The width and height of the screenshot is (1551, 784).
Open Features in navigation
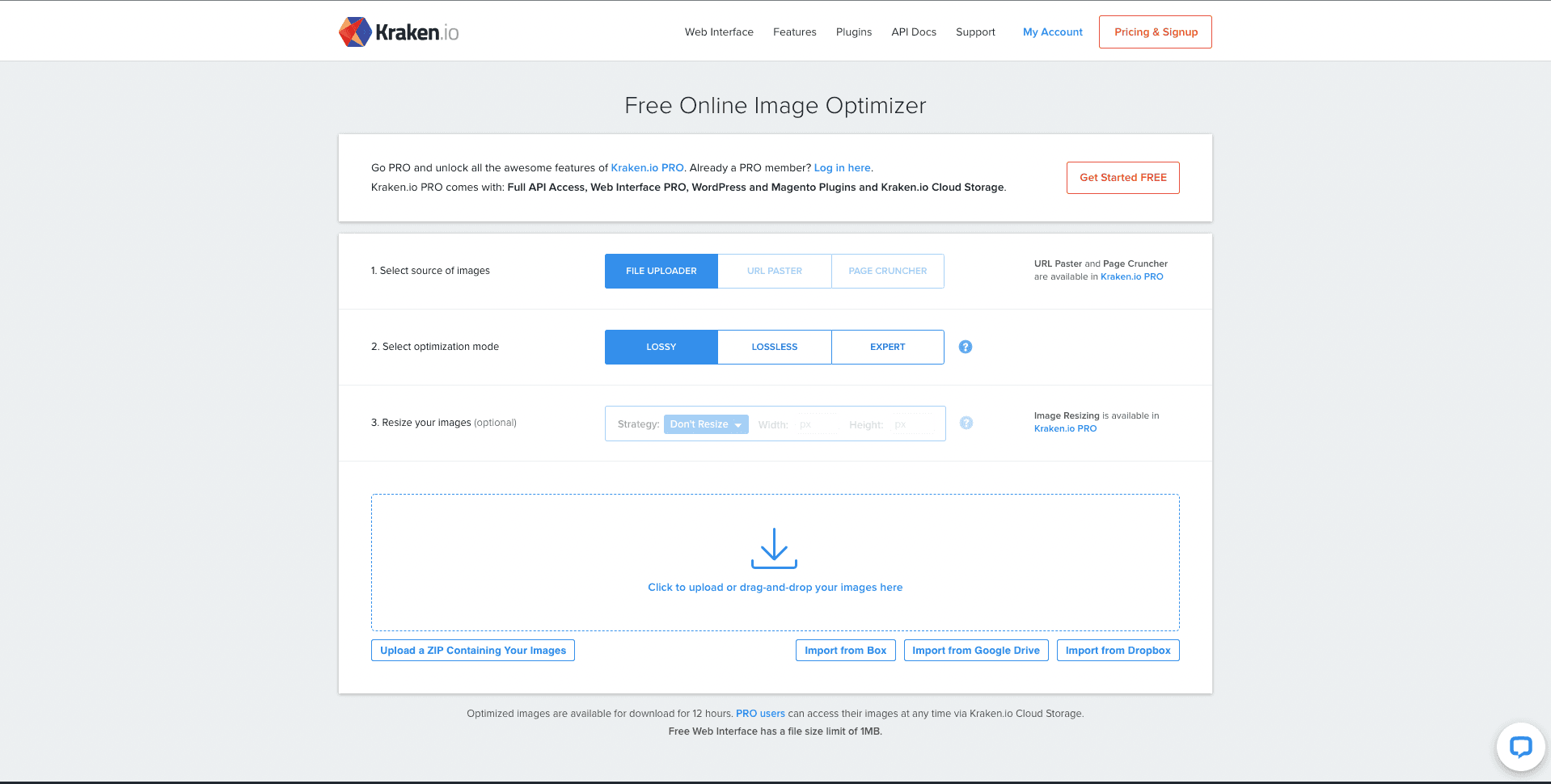click(x=795, y=32)
